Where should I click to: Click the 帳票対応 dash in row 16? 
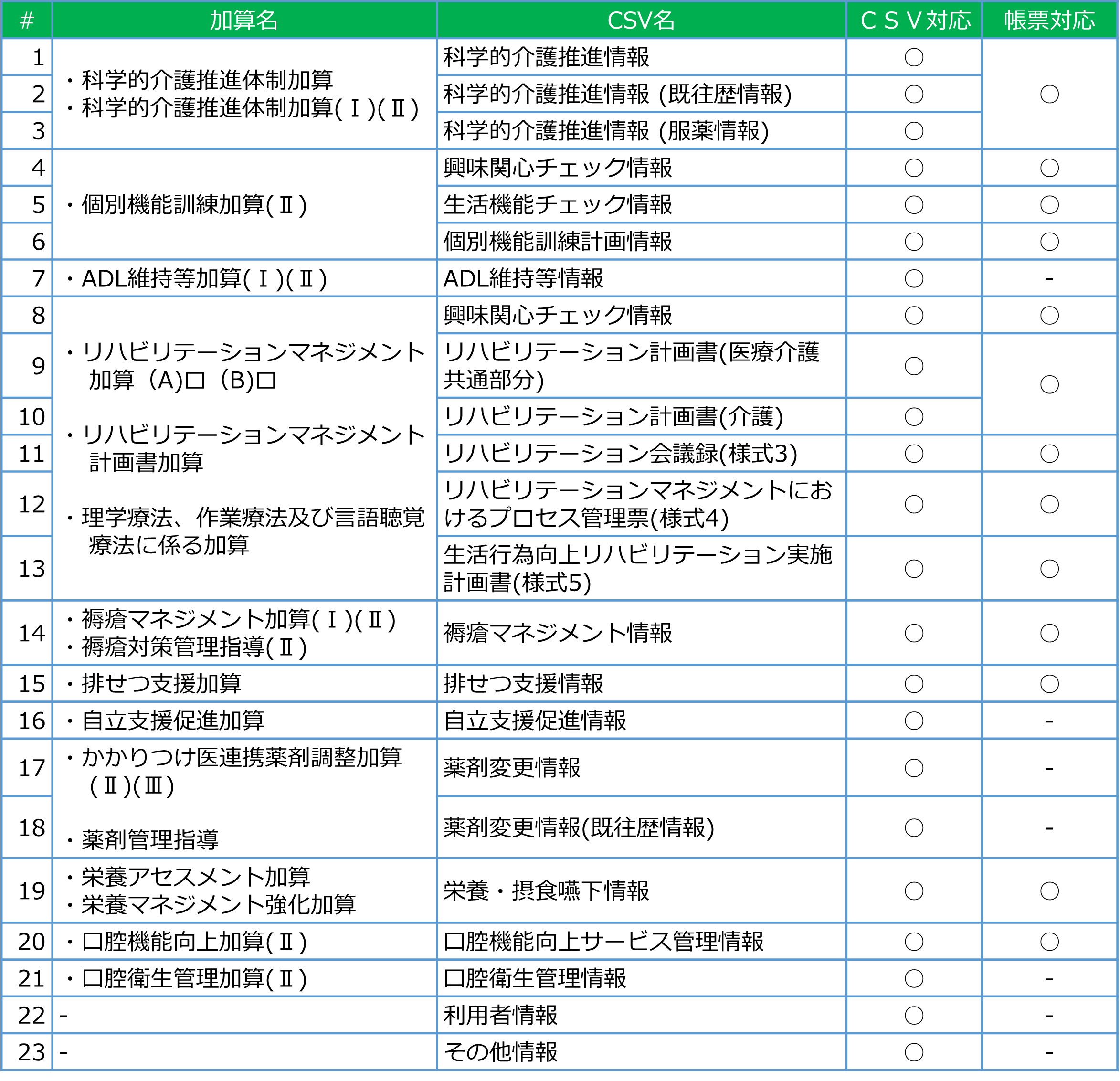[x=1049, y=721]
